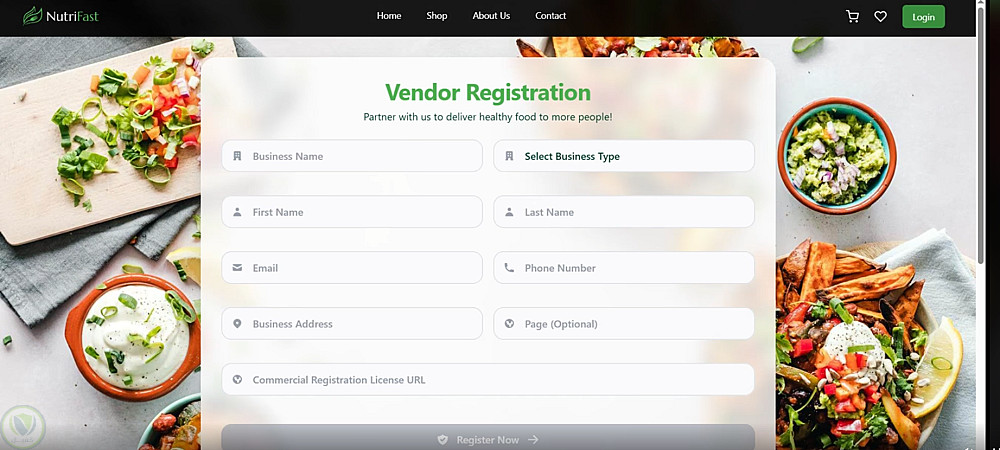The image size is (1000, 450).
Task: Click the green Login button
Action: (x=923, y=17)
